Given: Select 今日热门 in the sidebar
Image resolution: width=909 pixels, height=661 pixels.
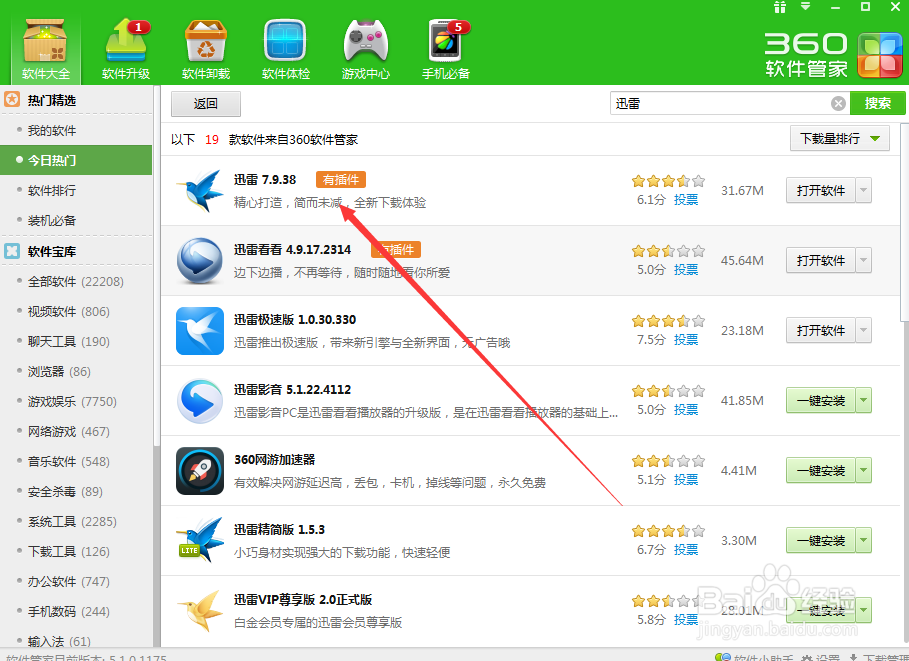Looking at the screenshot, I should (76, 160).
